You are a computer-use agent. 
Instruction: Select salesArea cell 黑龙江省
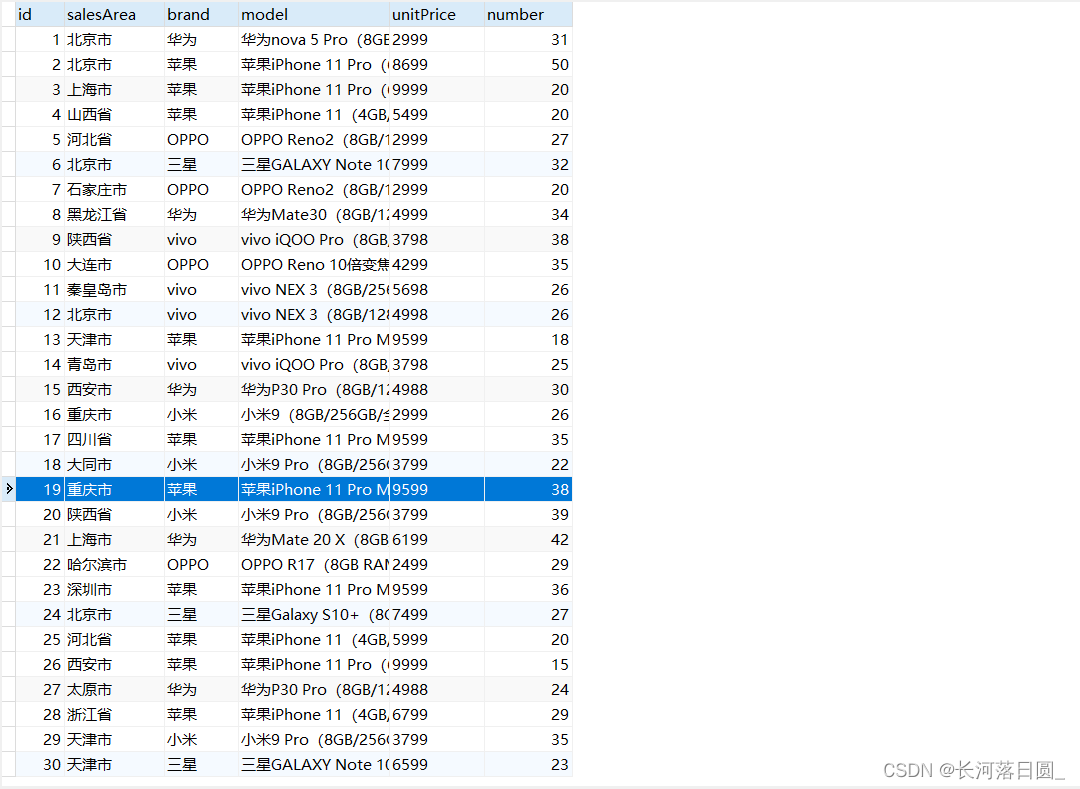(114, 215)
